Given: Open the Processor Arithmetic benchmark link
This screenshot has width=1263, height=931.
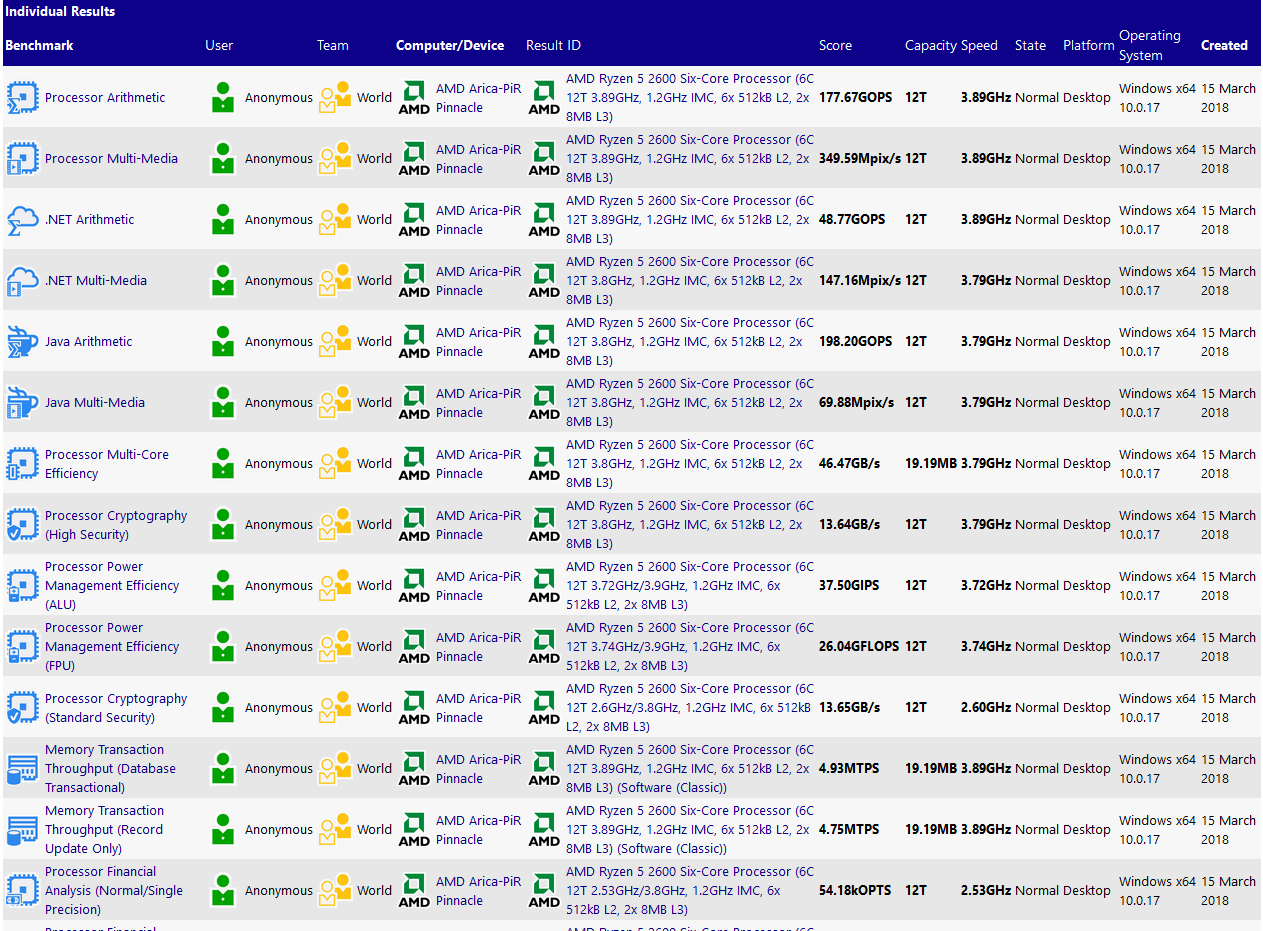Looking at the screenshot, I should [105, 98].
